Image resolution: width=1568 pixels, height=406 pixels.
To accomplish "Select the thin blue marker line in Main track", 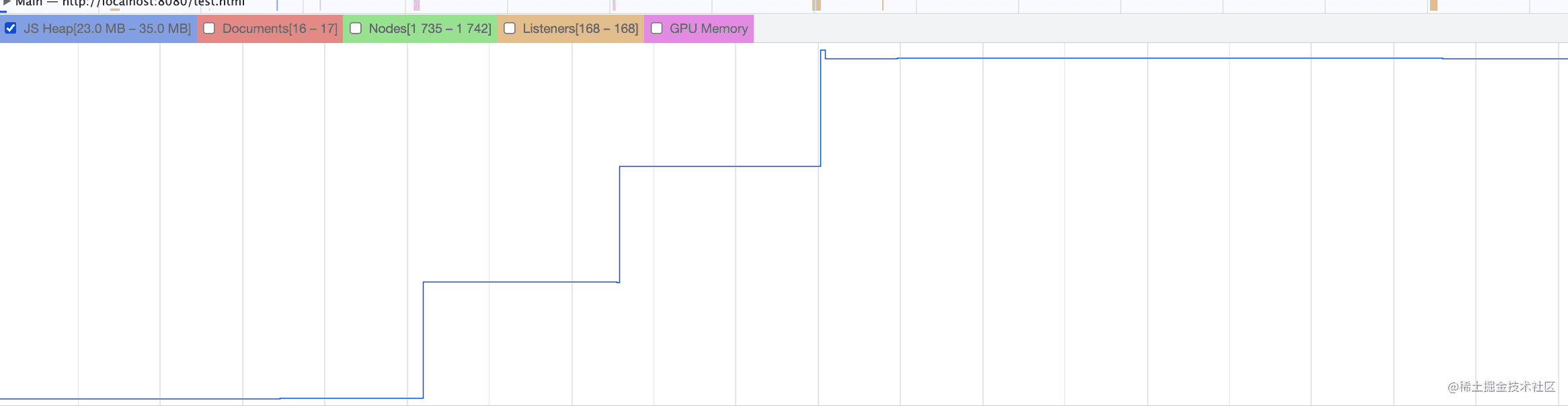I will click(277, 5).
